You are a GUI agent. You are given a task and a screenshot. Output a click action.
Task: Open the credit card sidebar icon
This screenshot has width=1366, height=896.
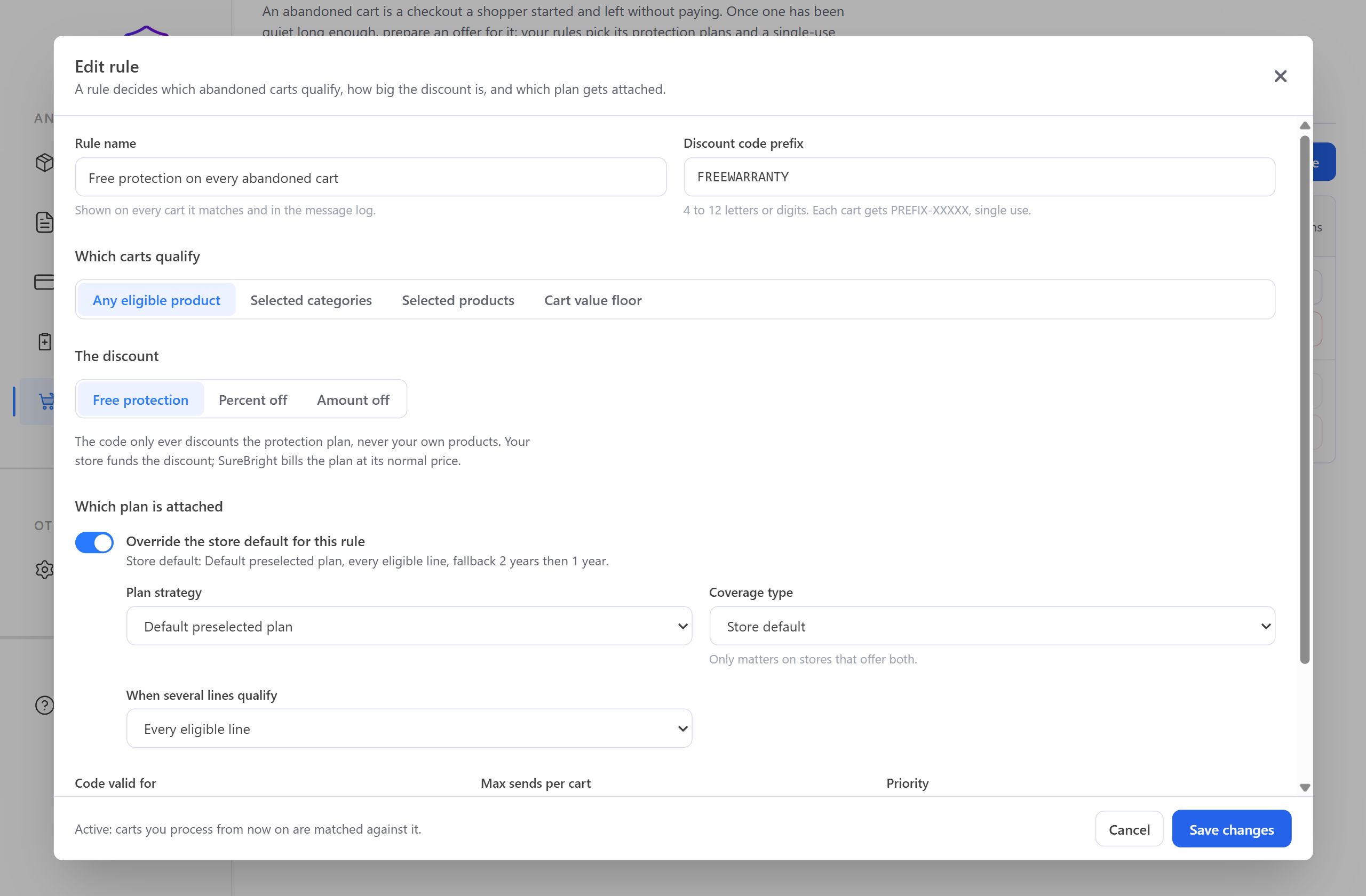pyautogui.click(x=44, y=282)
